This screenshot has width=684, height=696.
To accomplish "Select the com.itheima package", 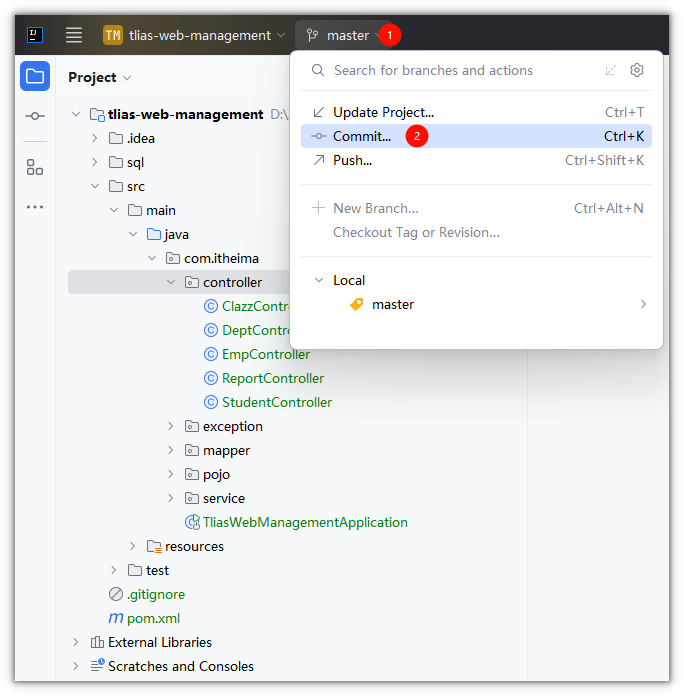I will pyautogui.click(x=221, y=258).
